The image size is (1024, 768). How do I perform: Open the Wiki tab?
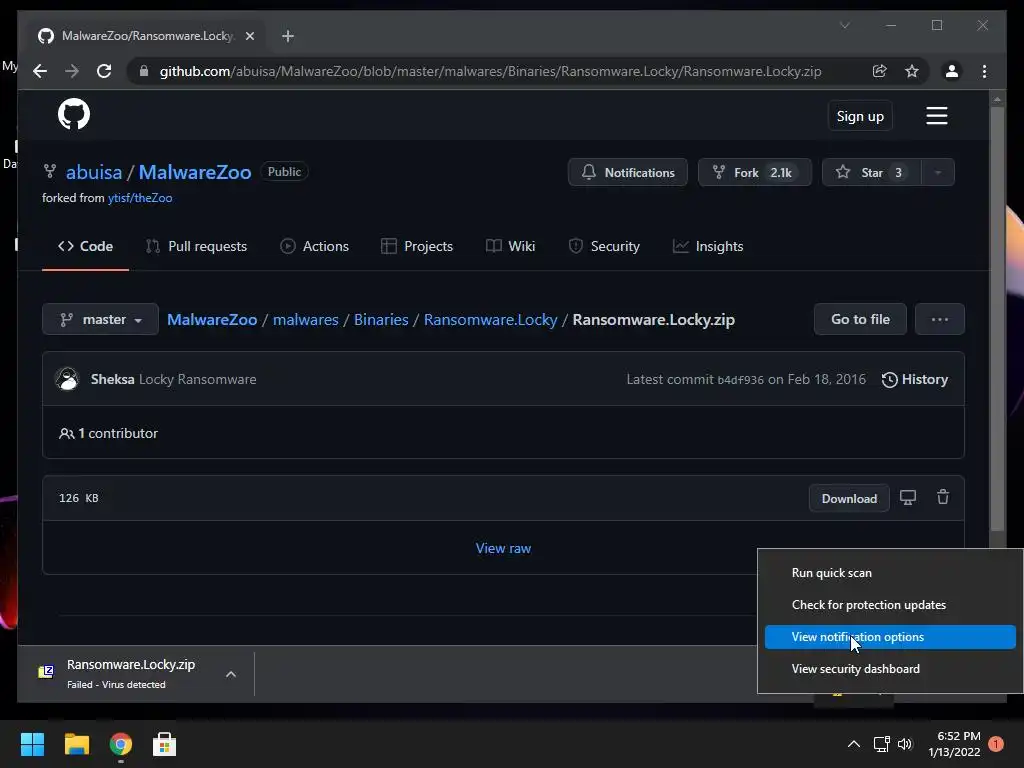click(510, 246)
